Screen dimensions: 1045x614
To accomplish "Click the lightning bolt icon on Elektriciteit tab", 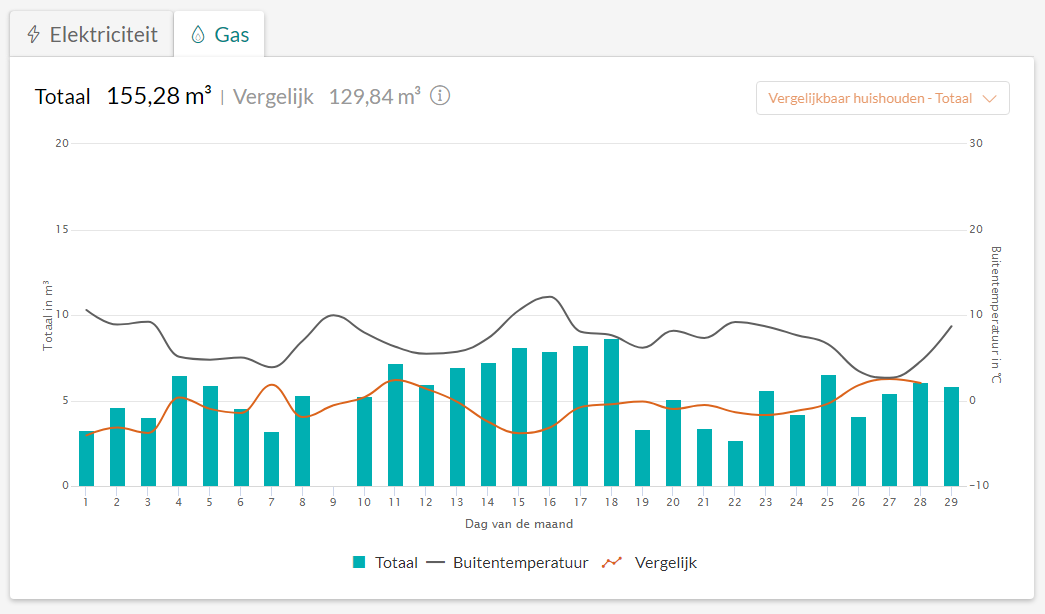I will [x=34, y=35].
